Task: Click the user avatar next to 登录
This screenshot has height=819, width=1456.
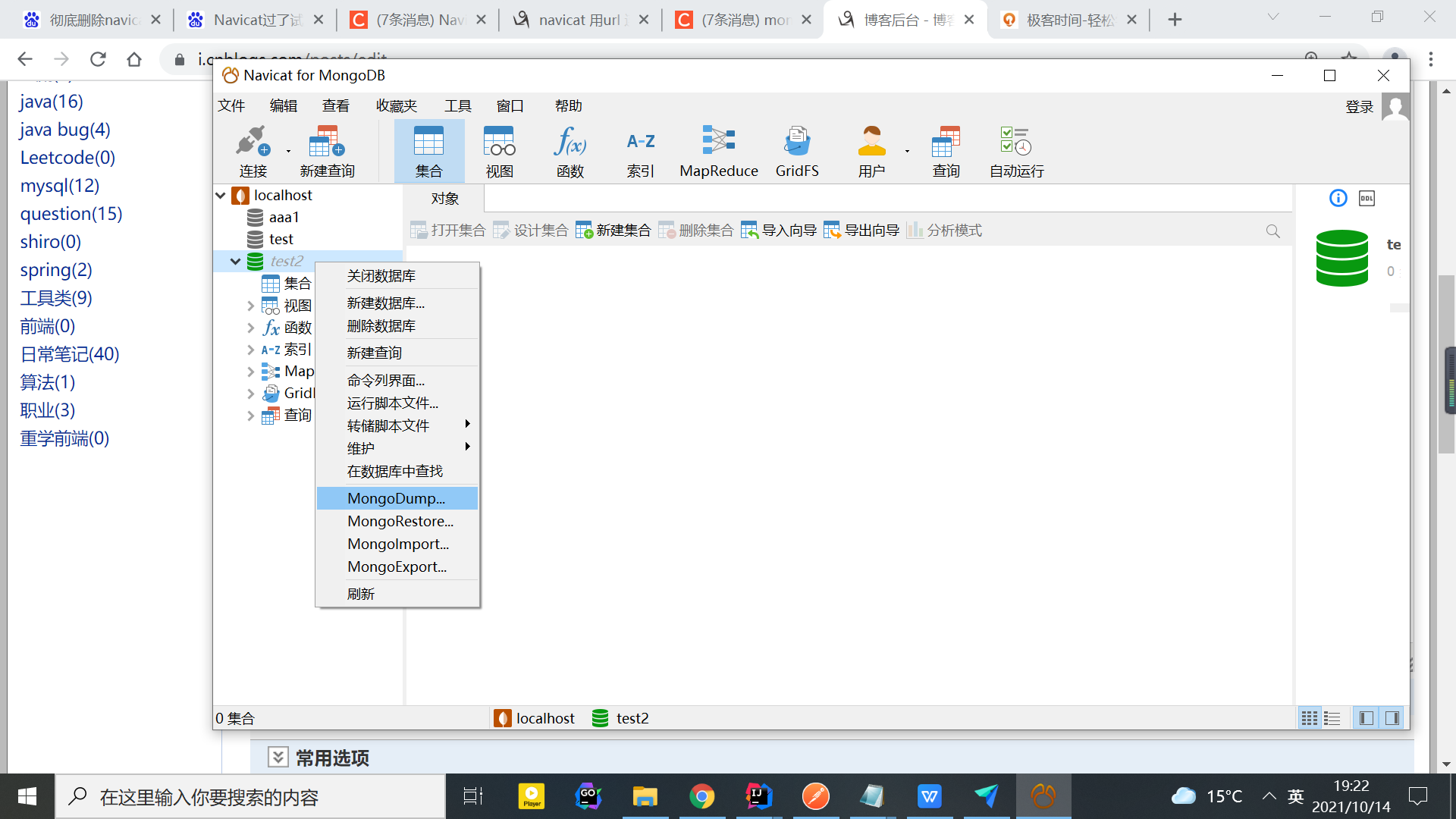Action: pos(1395,106)
